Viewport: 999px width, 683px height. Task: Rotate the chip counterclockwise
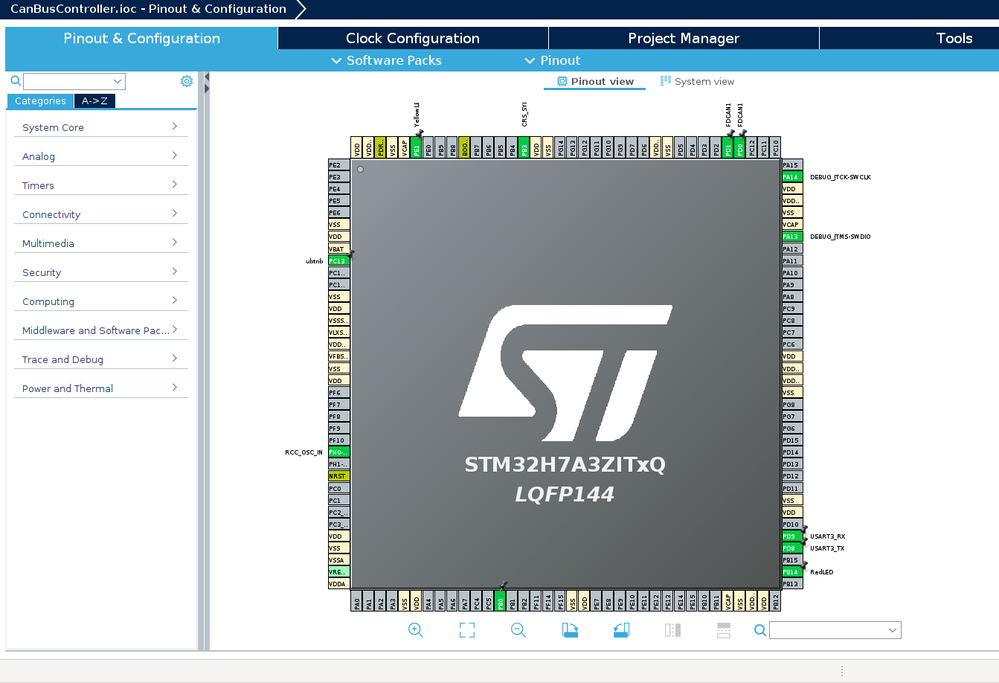(x=621, y=630)
